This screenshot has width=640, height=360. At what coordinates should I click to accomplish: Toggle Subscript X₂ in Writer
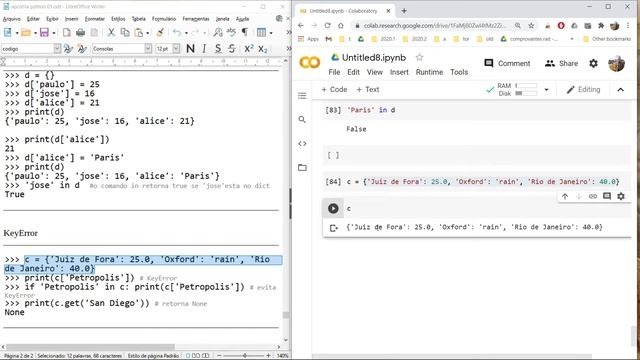tap(262, 49)
